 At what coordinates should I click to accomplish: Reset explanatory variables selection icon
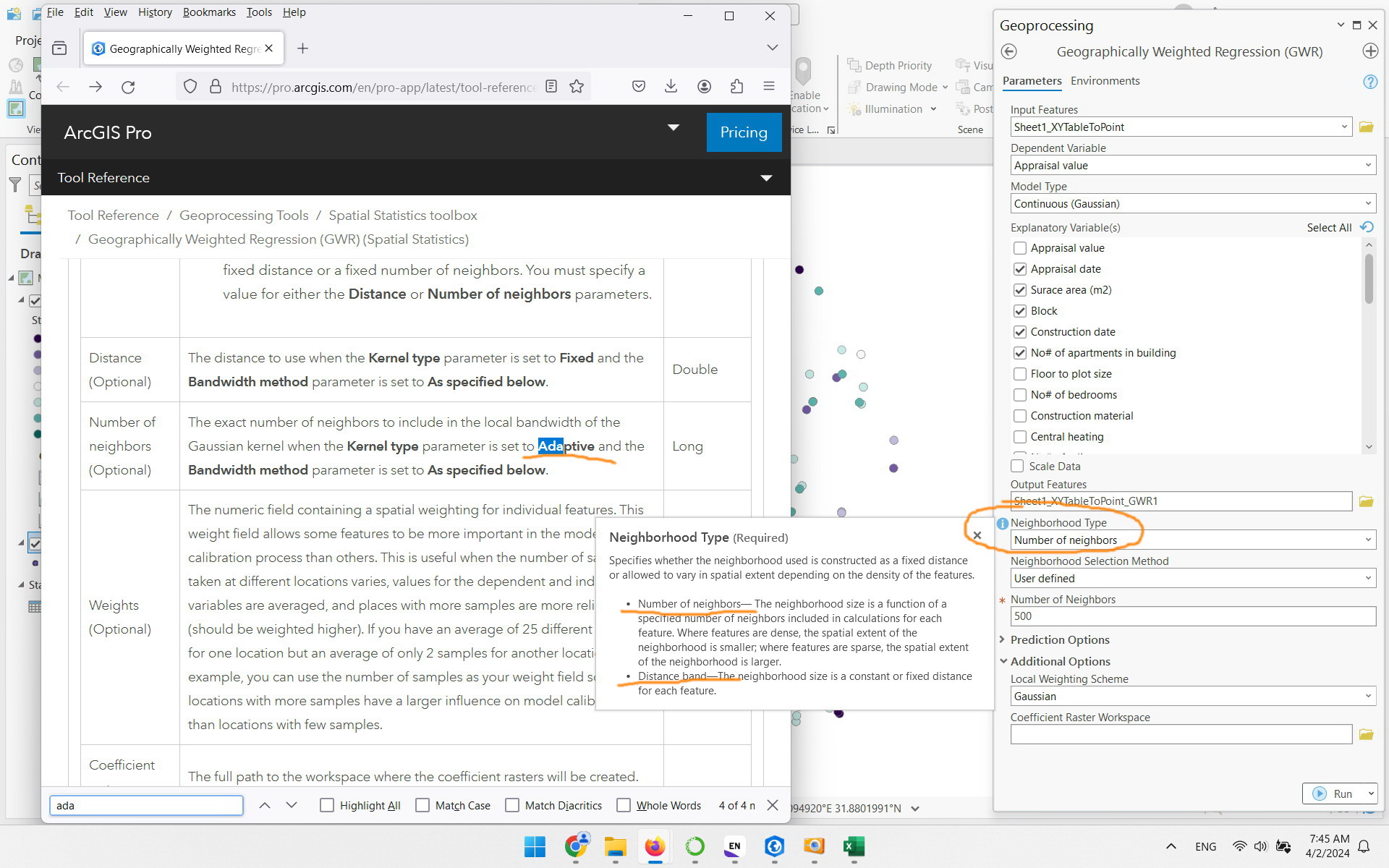(1367, 227)
